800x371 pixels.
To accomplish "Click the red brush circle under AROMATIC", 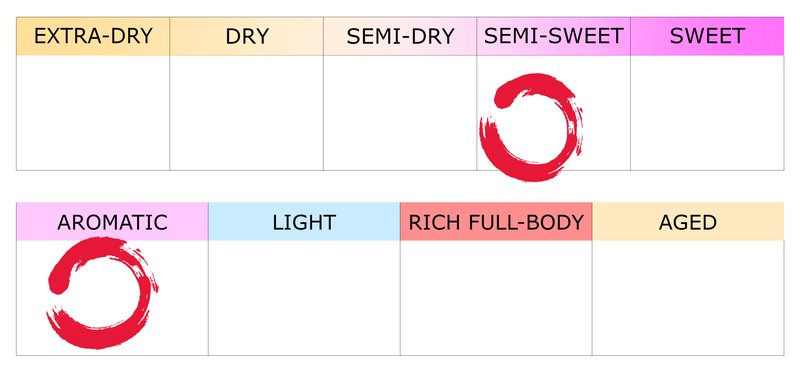I will pyautogui.click(x=102, y=293).
